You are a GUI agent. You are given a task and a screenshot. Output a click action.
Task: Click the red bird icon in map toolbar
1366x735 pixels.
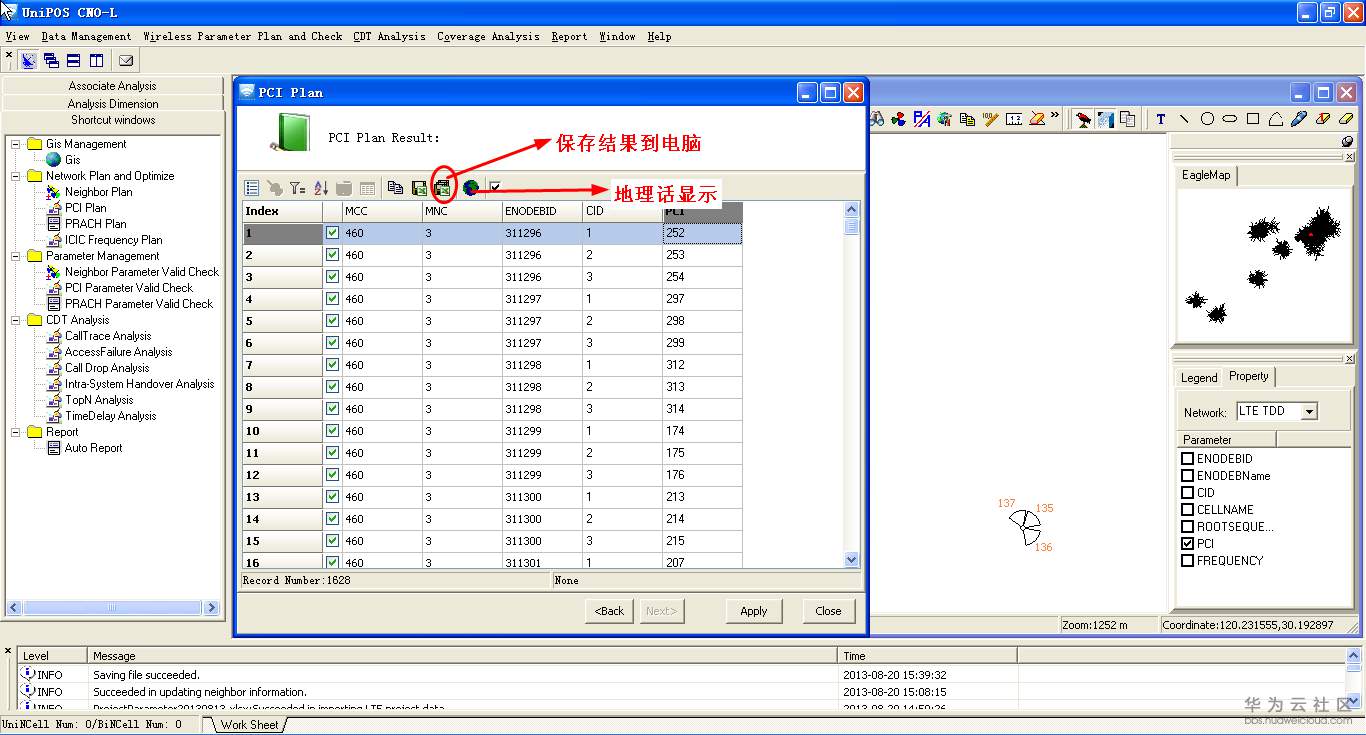(1083, 119)
